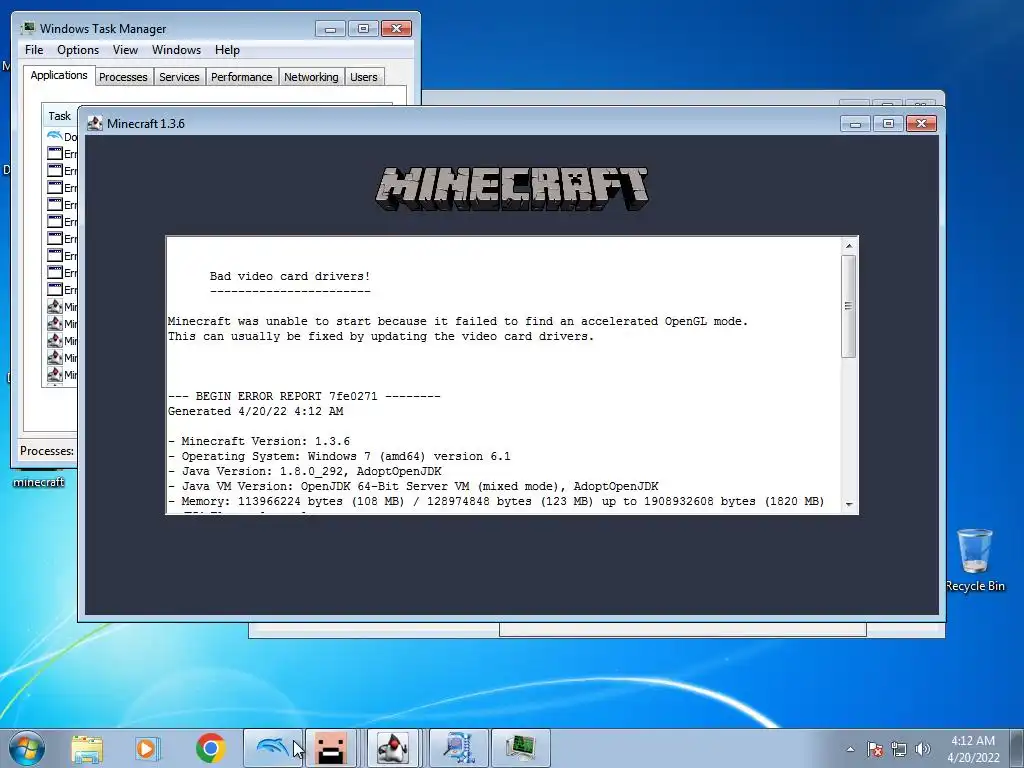Switch to the Performance tab
1024x768 pixels.
click(241, 77)
